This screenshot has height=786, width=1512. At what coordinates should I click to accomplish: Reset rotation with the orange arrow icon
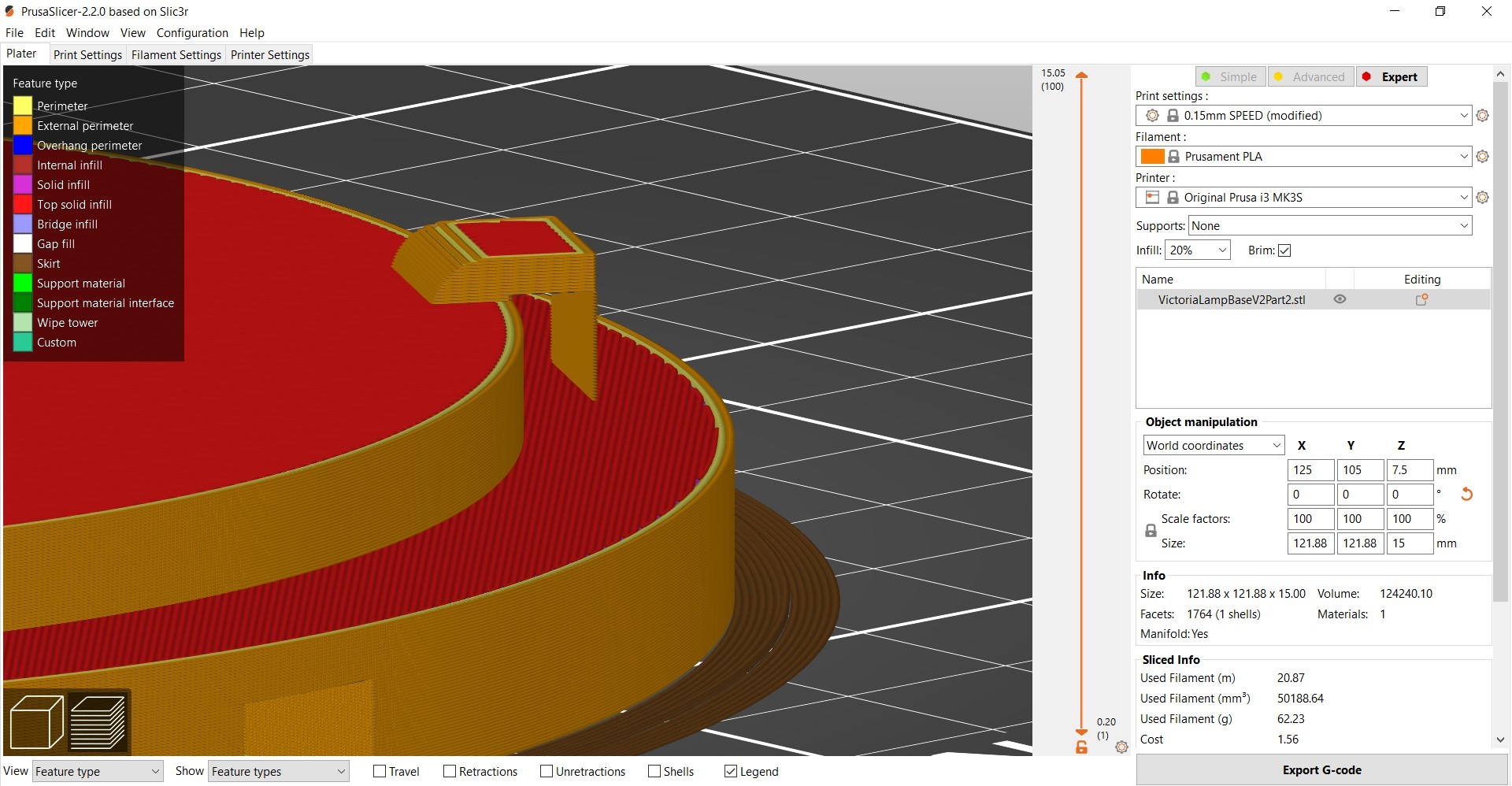pos(1466,495)
